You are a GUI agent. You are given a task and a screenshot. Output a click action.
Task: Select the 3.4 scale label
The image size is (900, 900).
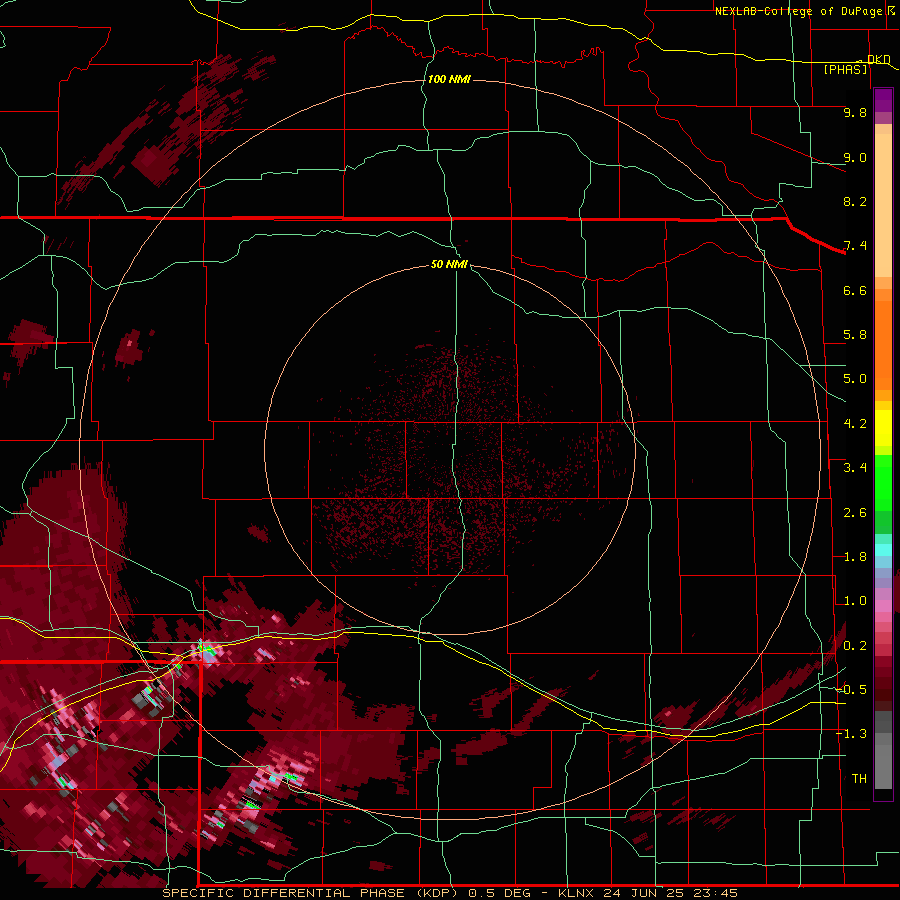point(855,468)
